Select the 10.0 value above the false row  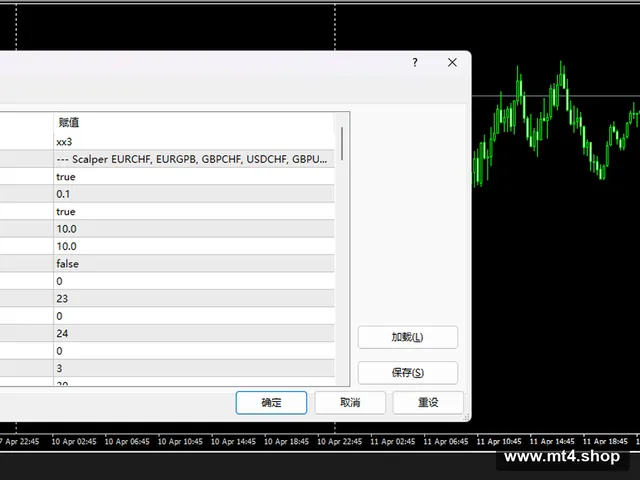point(194,246)
